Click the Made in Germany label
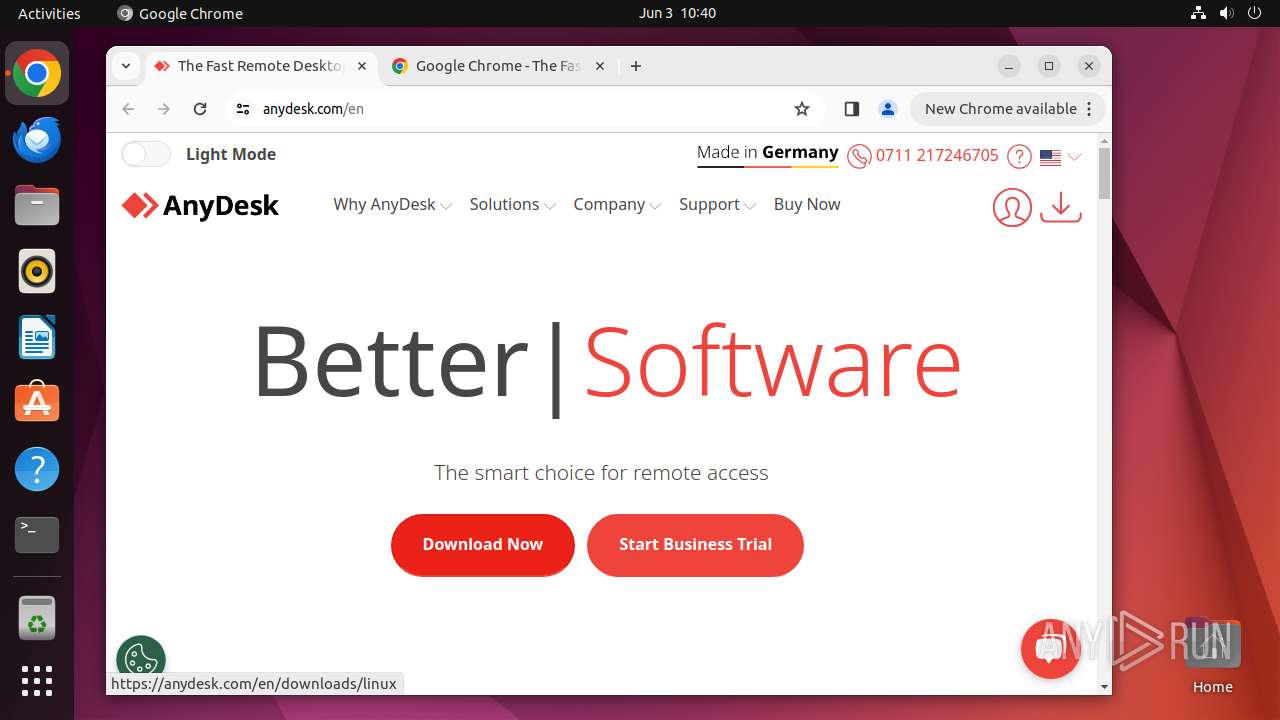The image size is (1280, 720). 768,153
